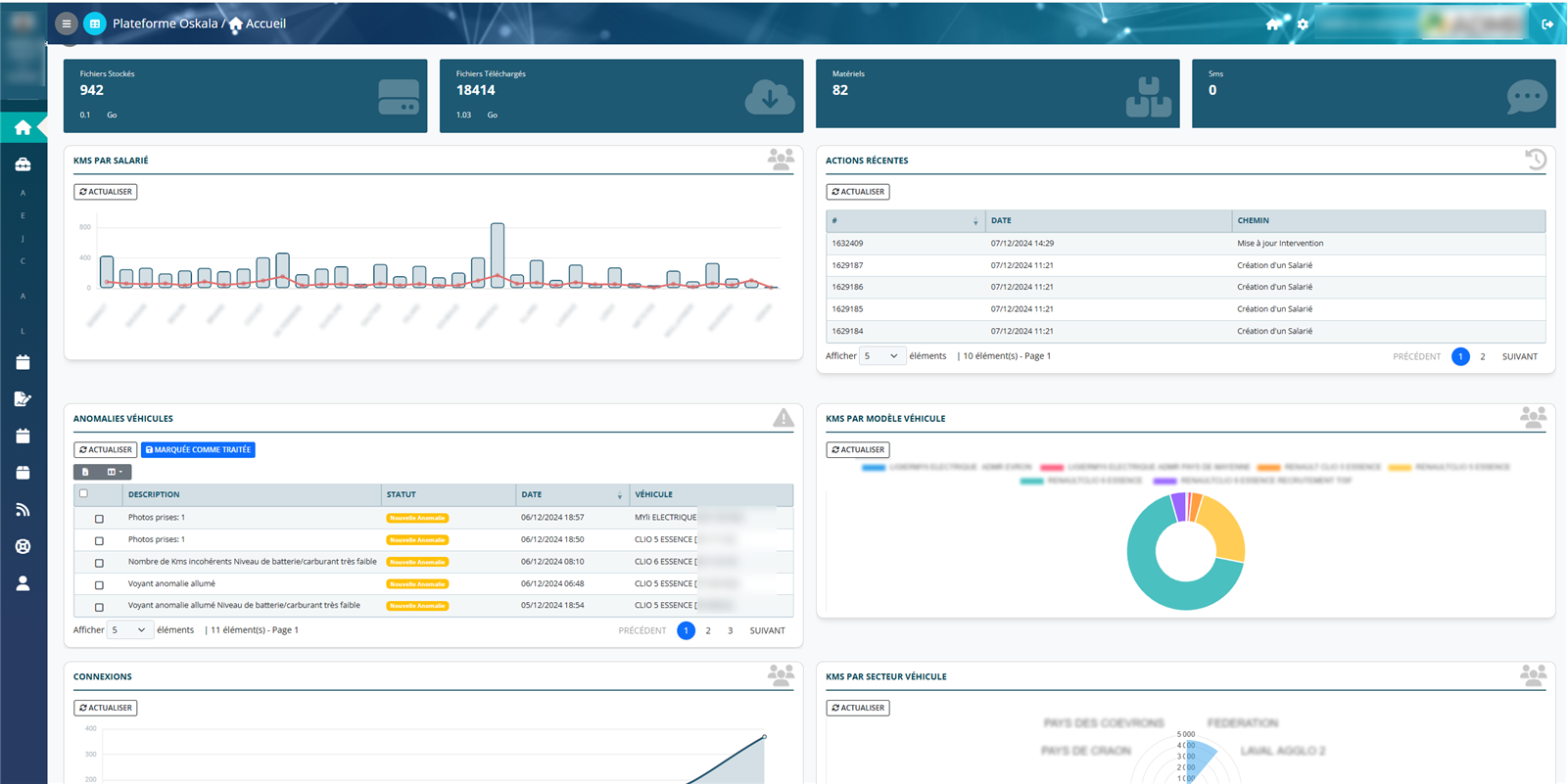Click the people icon in Kms par secteur véhicule

pyautogui.click(x=1534, y=674)
